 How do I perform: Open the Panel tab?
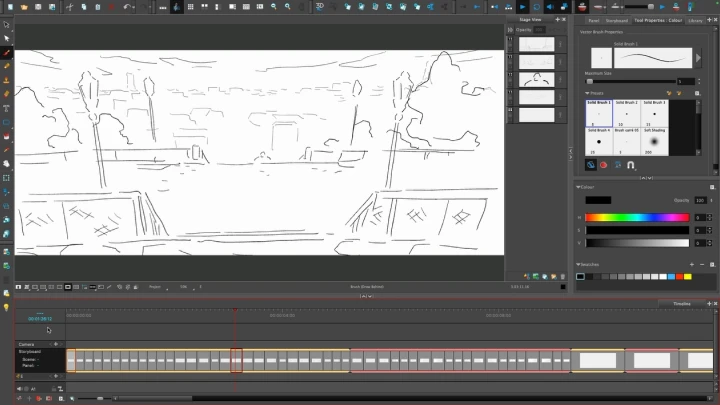coord(593,20)
